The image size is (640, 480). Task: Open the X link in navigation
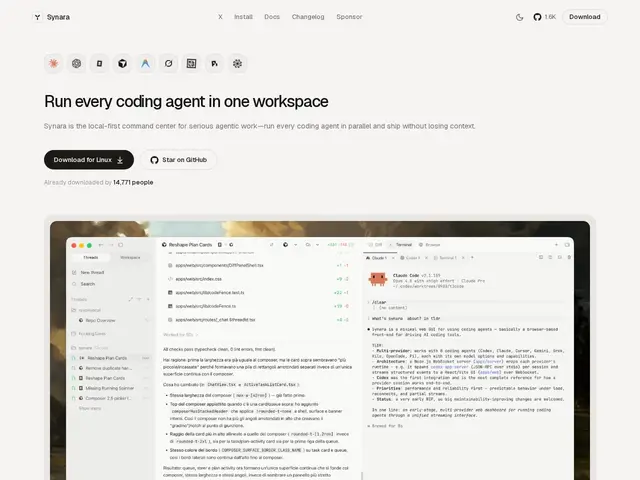[x=220, y=17]
